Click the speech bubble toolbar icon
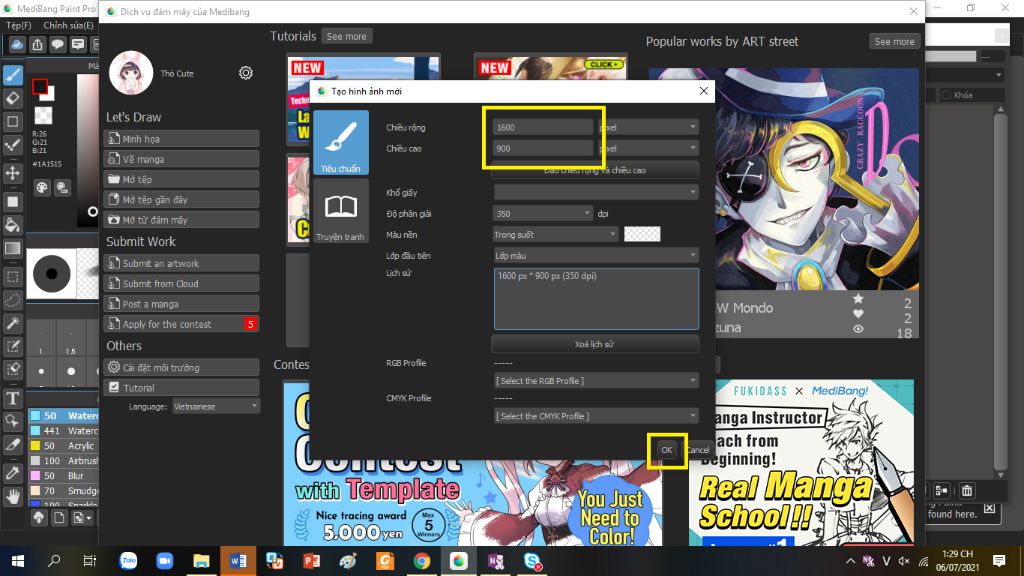Screen dimensions: 1024x576 pyautogui.click(x=57, y=44)
